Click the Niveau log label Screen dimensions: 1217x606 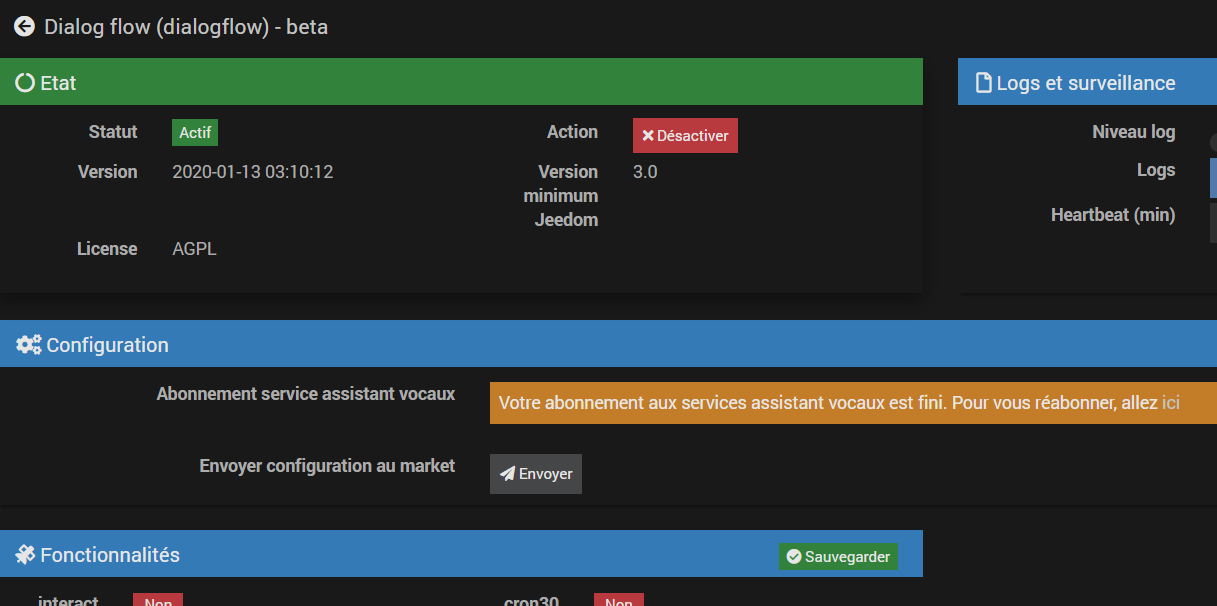point(1134,132)
